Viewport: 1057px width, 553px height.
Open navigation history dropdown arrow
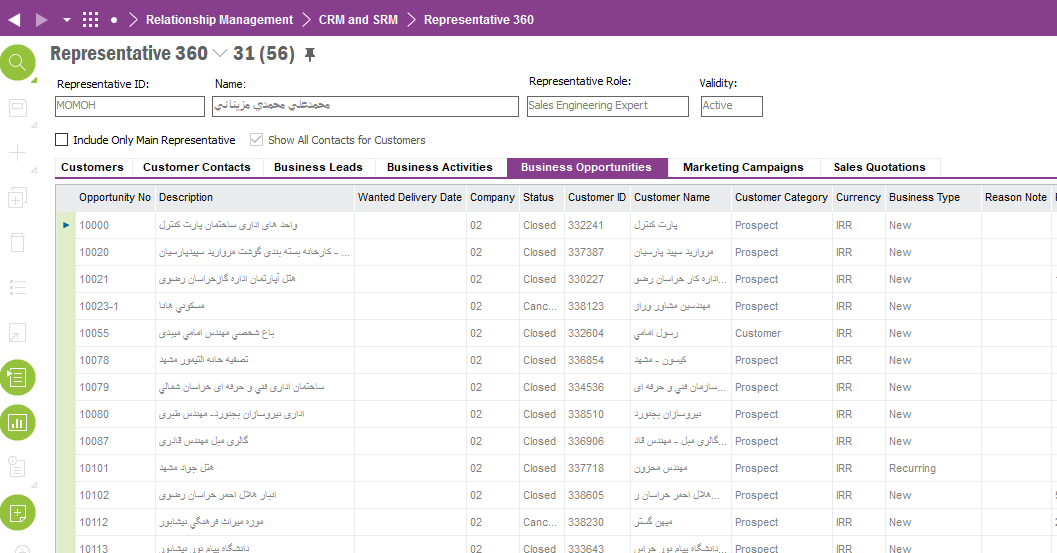[x=67, y=20]
